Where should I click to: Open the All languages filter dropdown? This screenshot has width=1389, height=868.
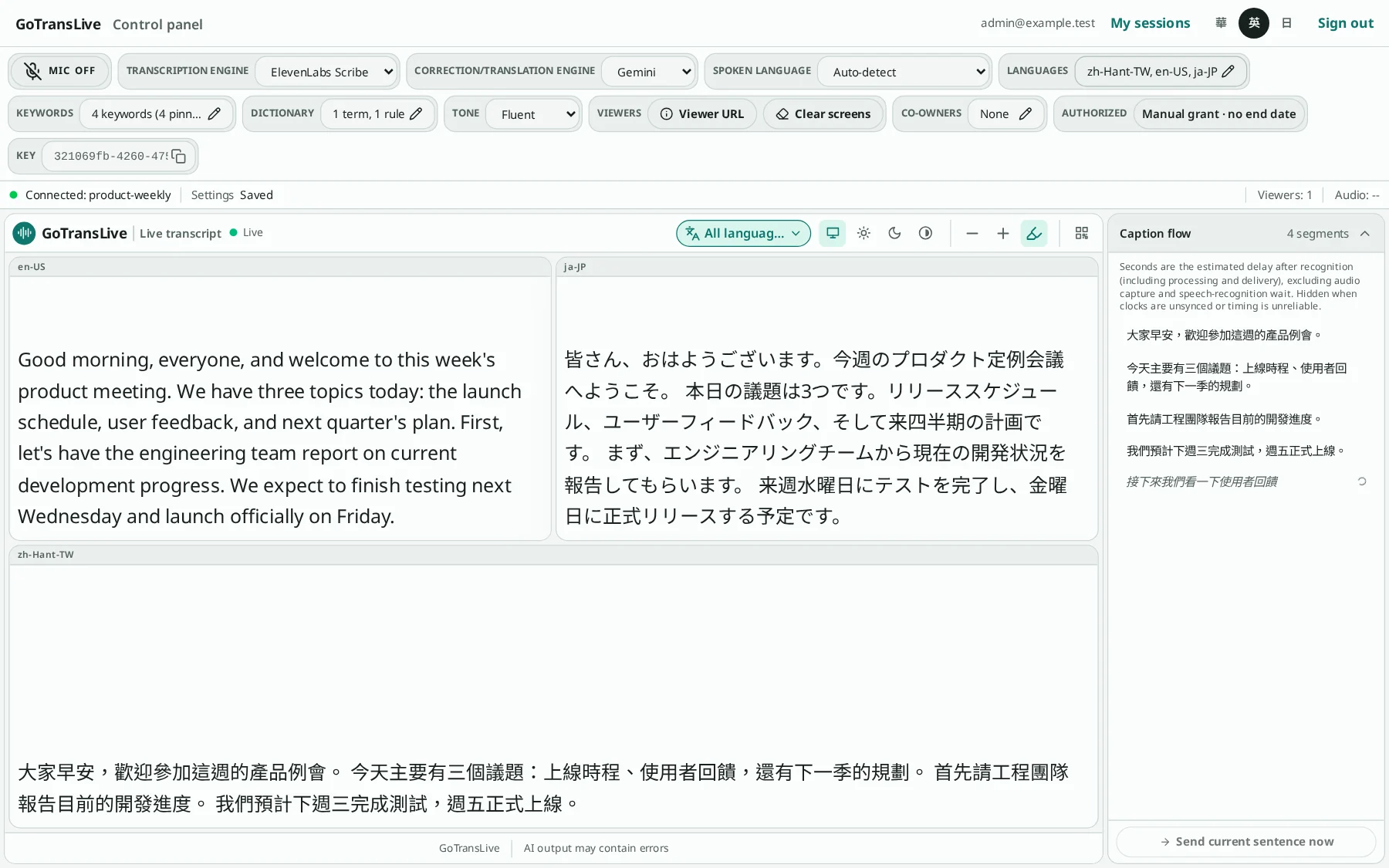(744, 233)
